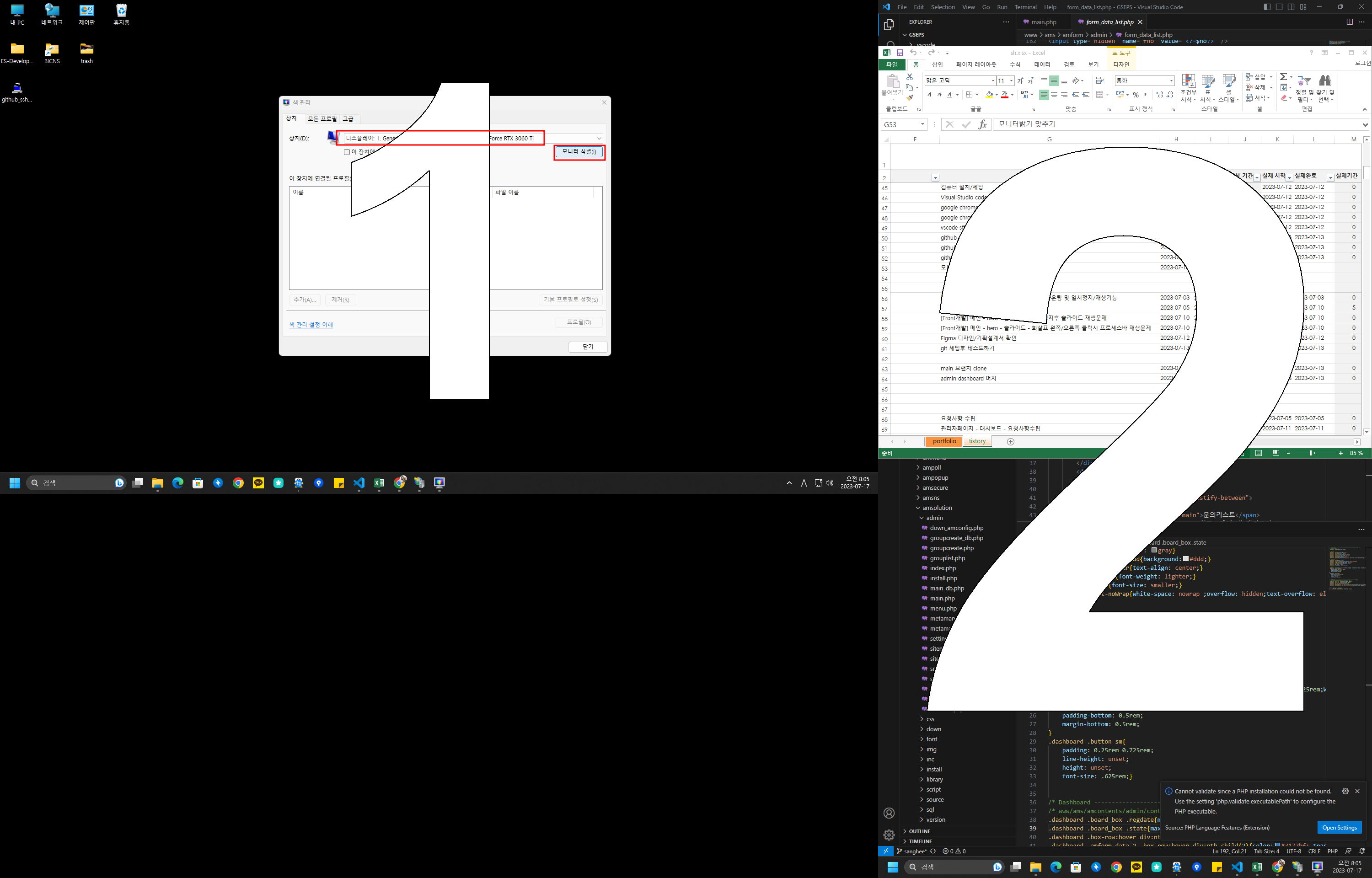1372x878 pixels.
Task: Toggle Excel center horizontal alignment button
Action: pos(1054,95)
